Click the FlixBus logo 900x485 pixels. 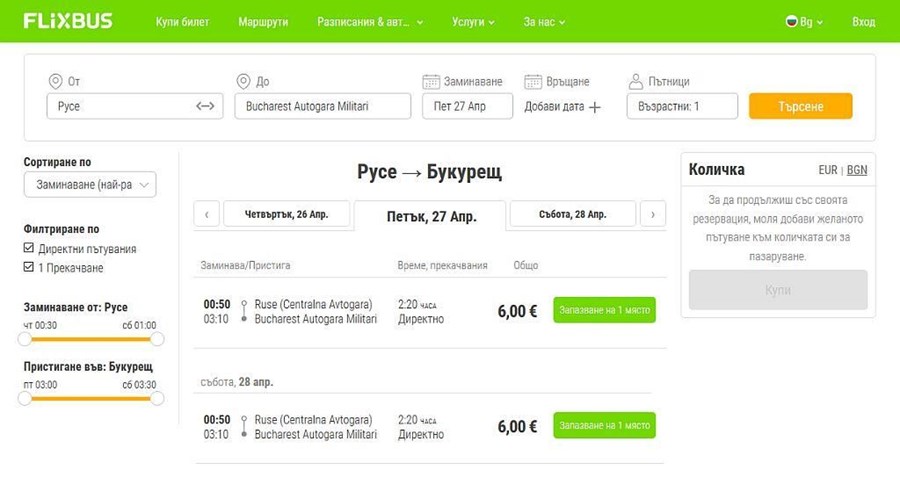68,21
